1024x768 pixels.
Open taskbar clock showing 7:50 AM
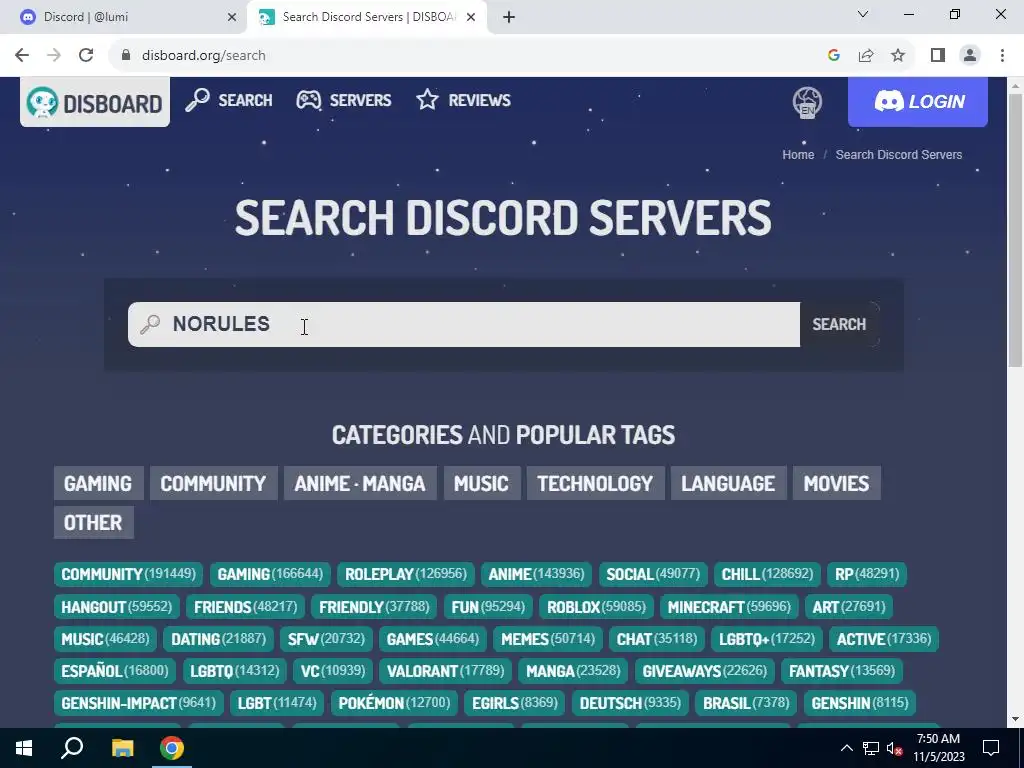(x=938, y=748)
